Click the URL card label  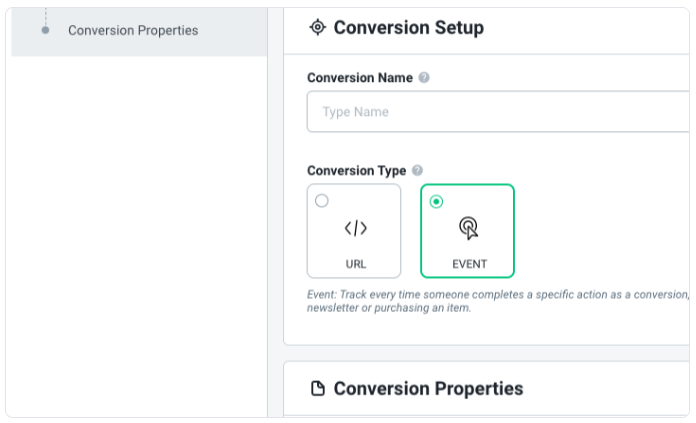(x=356, y=264)
